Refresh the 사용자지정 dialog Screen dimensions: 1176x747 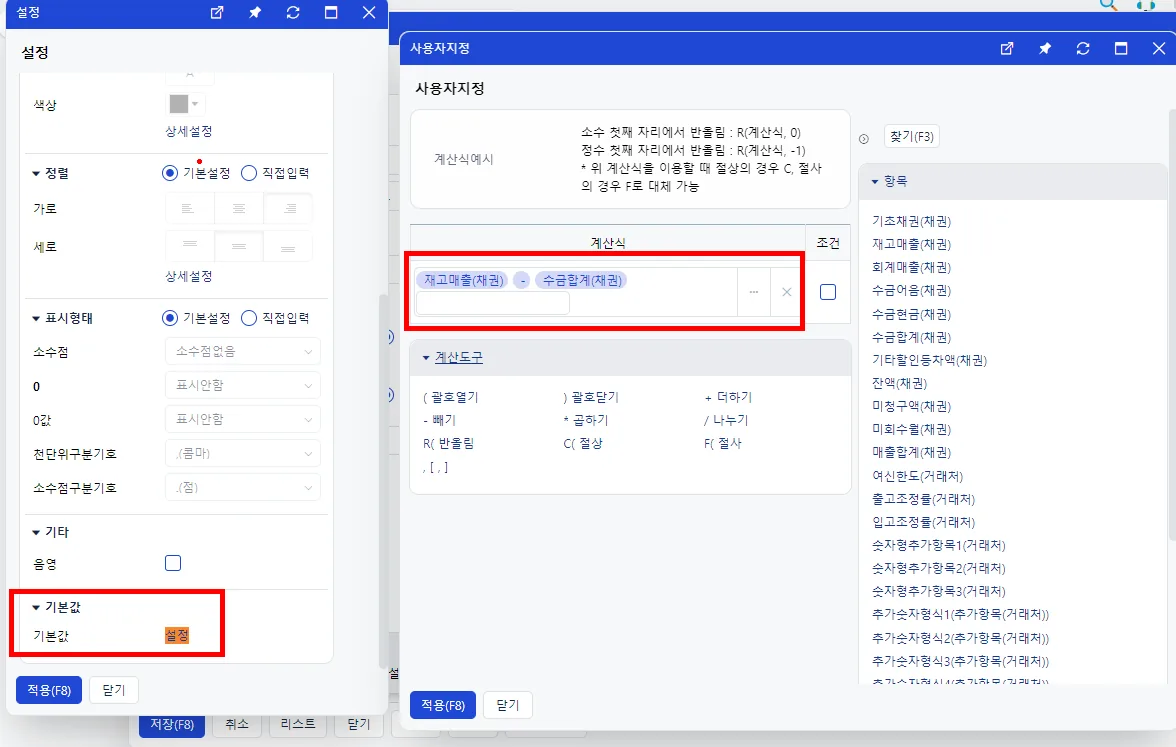click(1083, 49)
